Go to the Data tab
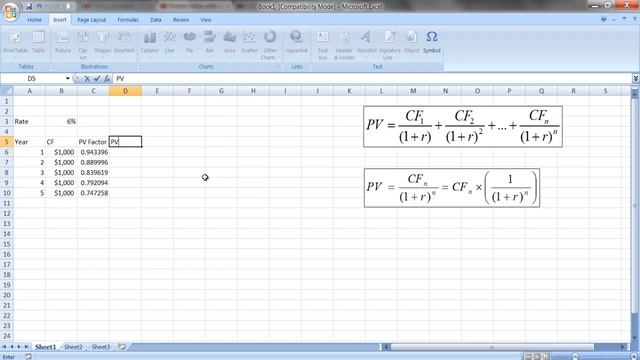Image resolution: width=640 pixels, height=360 pixels. [x=156, y=20]
